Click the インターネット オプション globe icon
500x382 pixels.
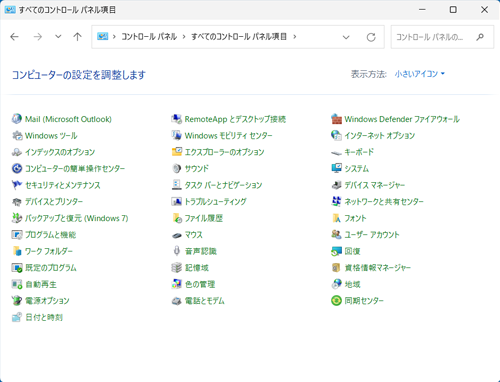[x=336, y=135]
